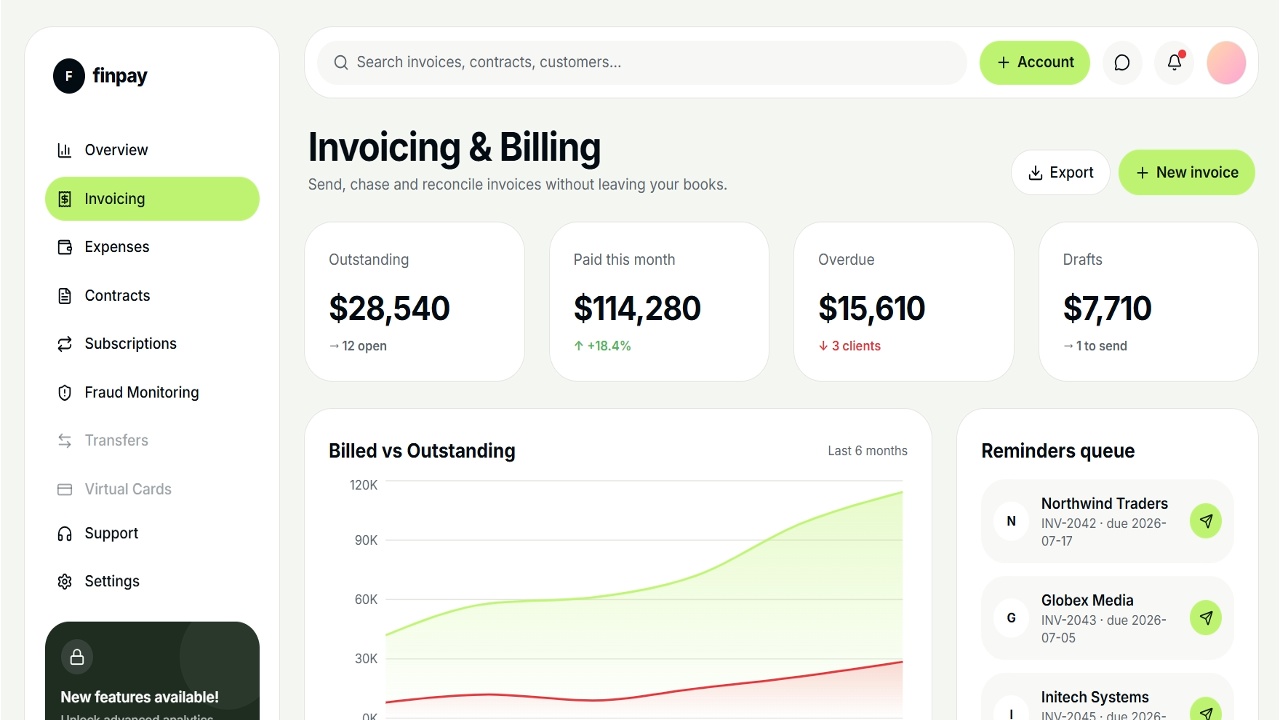The height and width of the screenshot is (720, 1280).
Task: Open Fraud Monitoring
Action: [x=152, y=393]
